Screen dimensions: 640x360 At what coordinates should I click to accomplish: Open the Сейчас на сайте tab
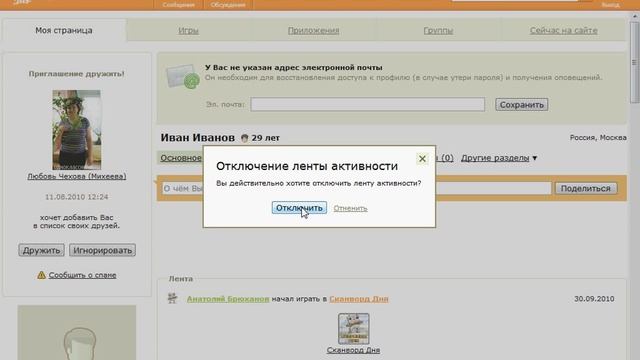pyautogui.click(x=564, y=30)
